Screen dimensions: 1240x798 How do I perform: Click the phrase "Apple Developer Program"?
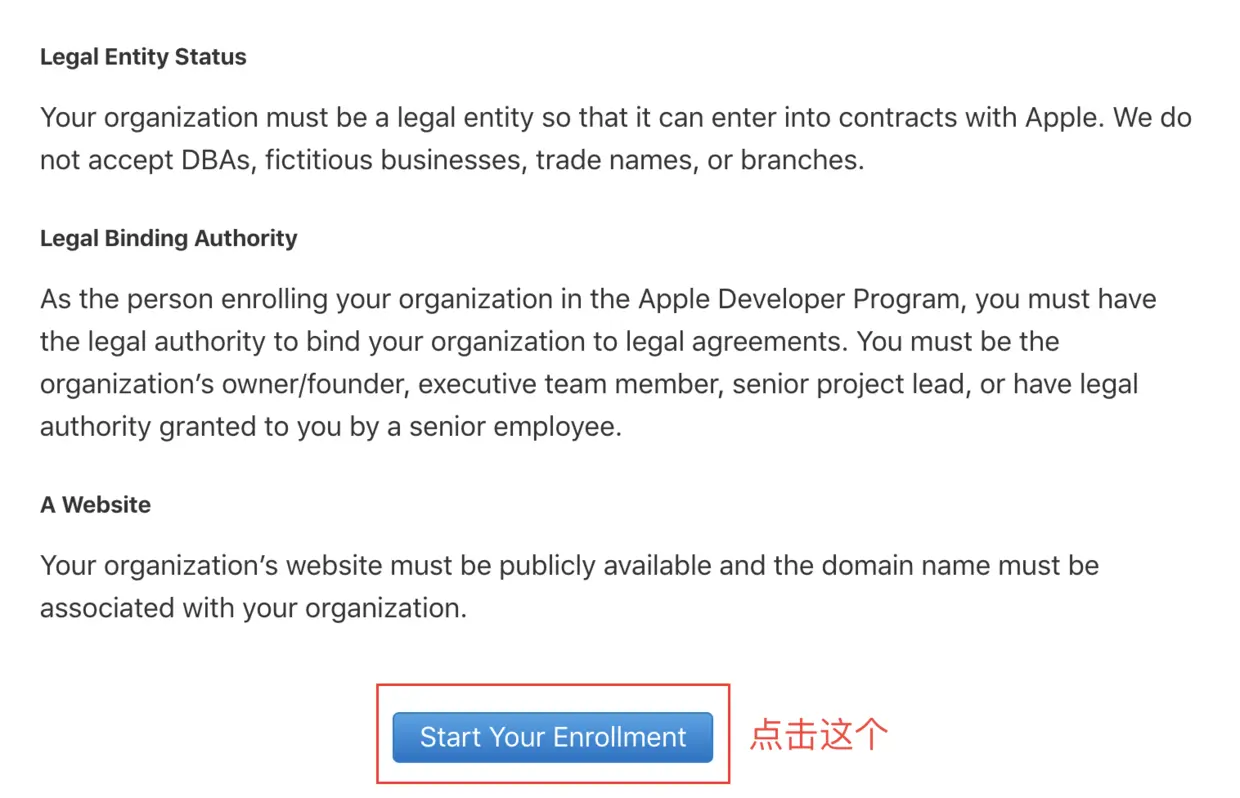point(800,300)
